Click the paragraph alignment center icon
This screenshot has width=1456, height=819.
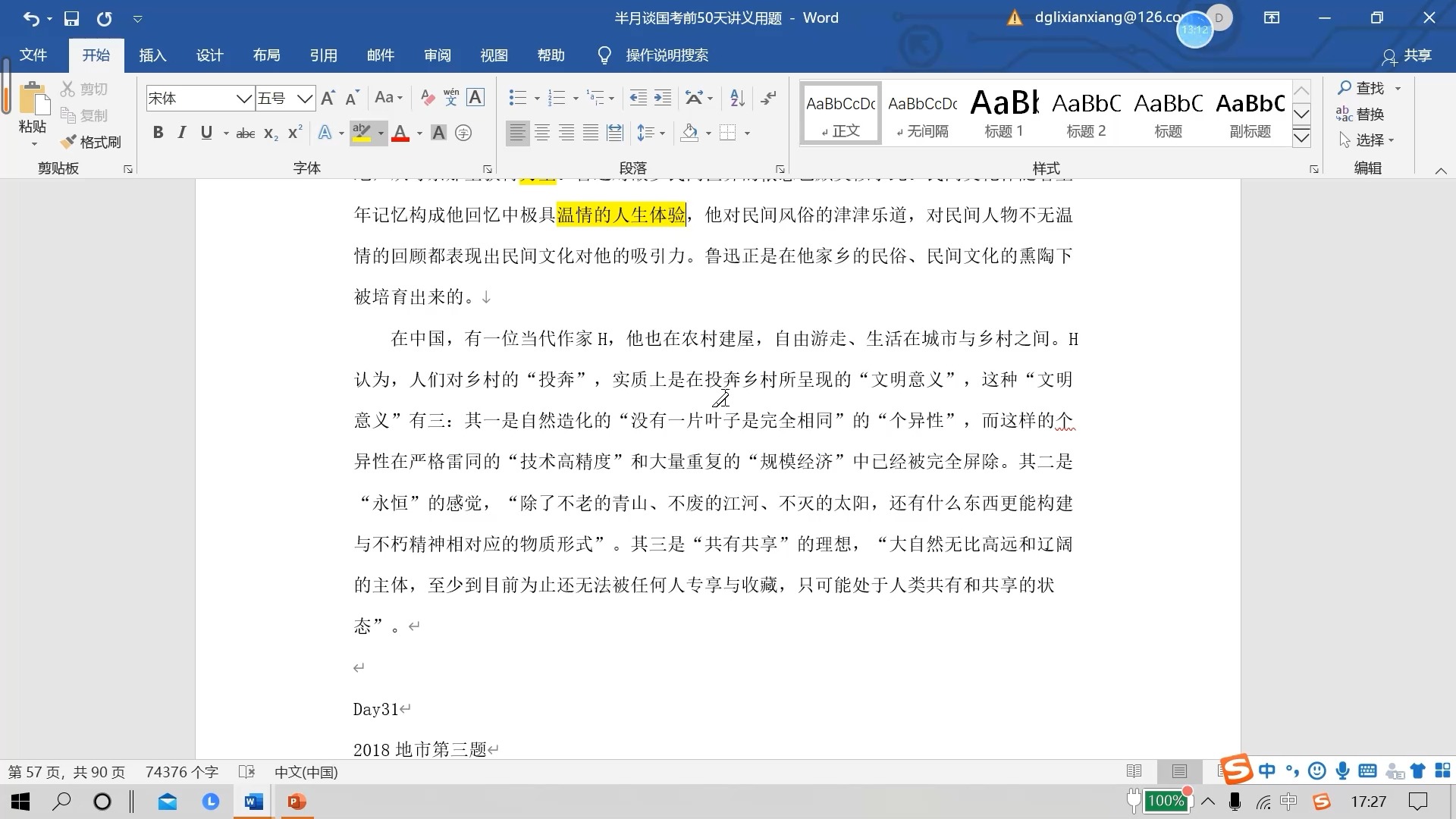coord(542,132)
